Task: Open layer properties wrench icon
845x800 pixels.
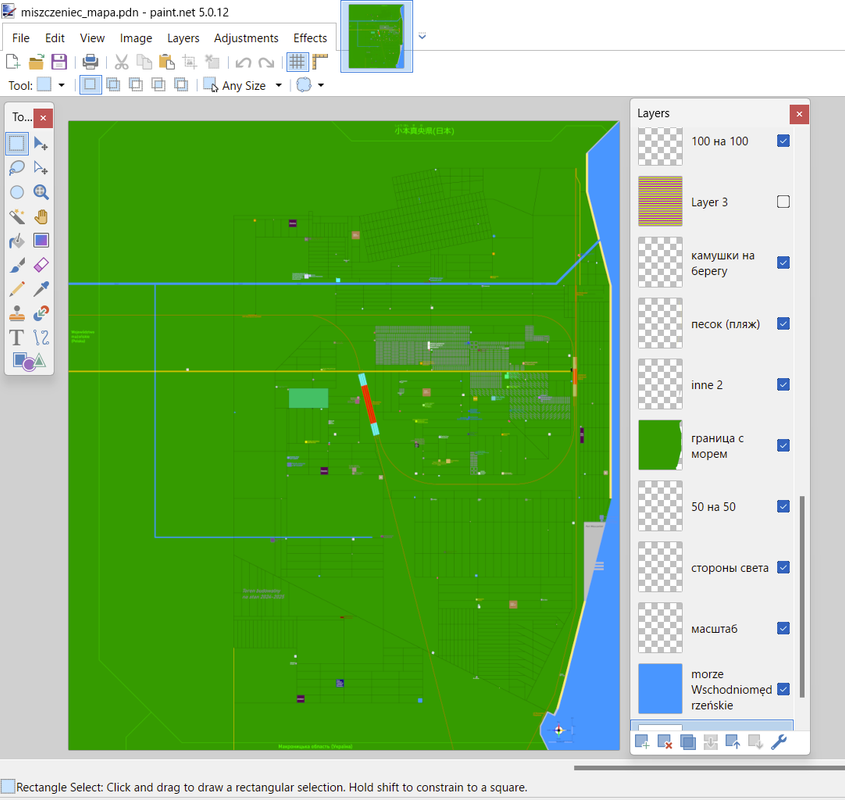Action: pos(779,742)
